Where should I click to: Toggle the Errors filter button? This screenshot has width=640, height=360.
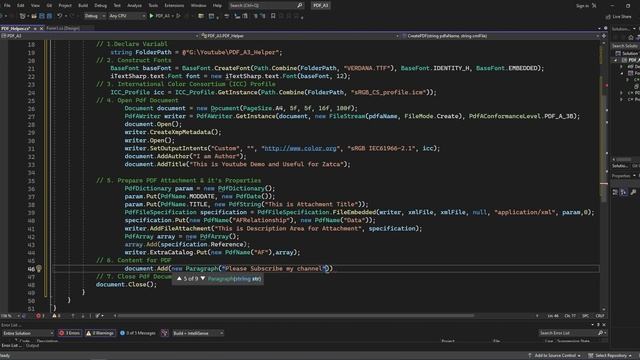69,333
